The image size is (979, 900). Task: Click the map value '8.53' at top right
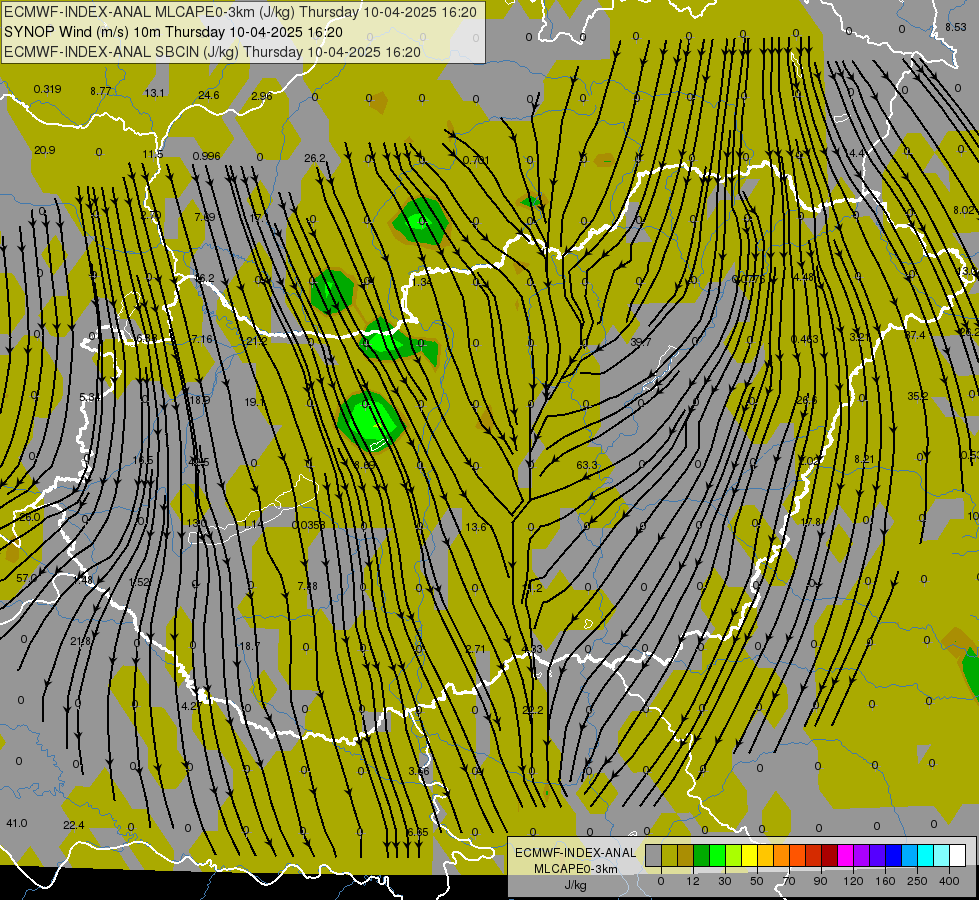955,27
